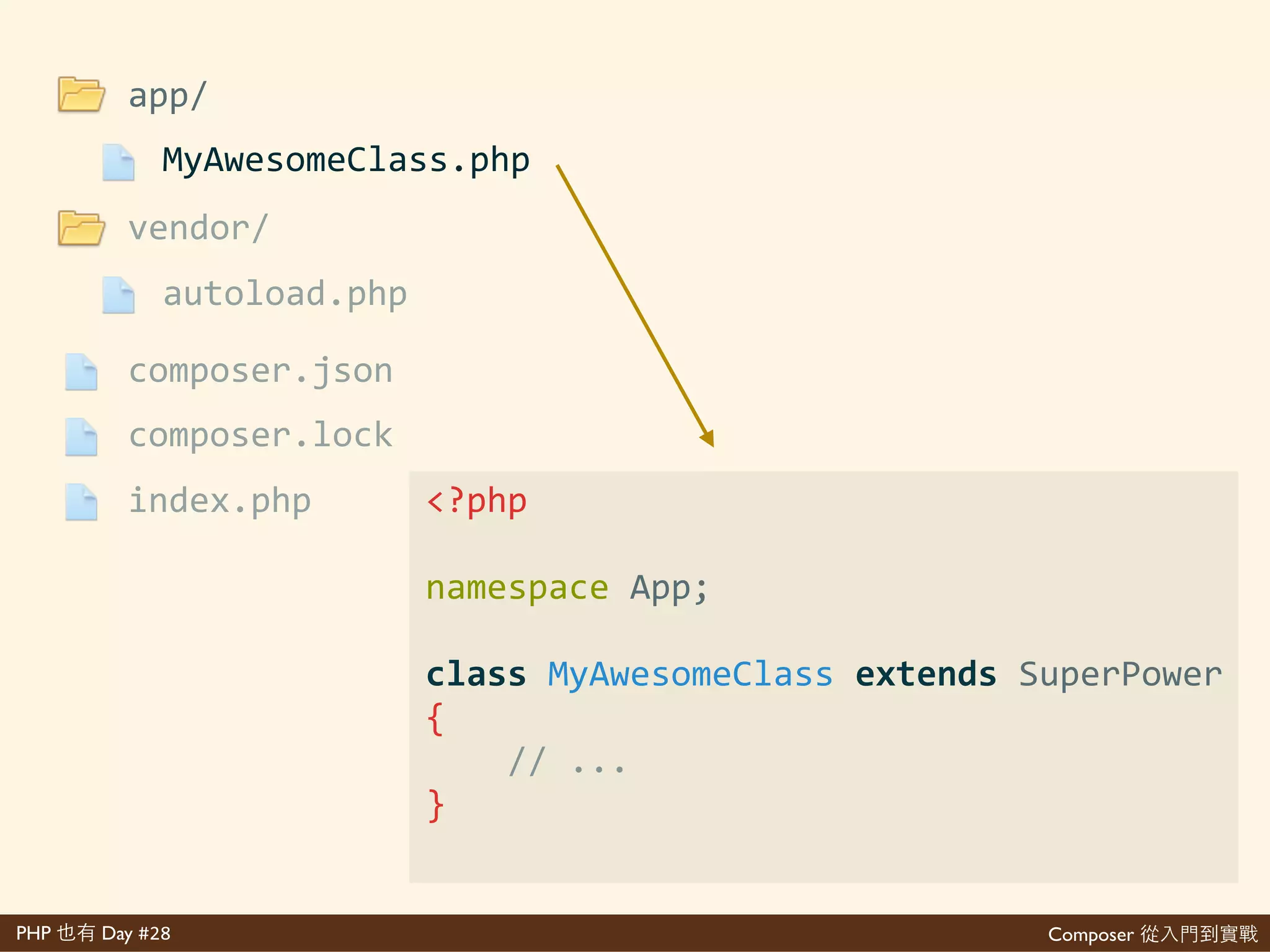Select the app/ folder name
This screenshot has width=1270, height=952.
(167, 96)
